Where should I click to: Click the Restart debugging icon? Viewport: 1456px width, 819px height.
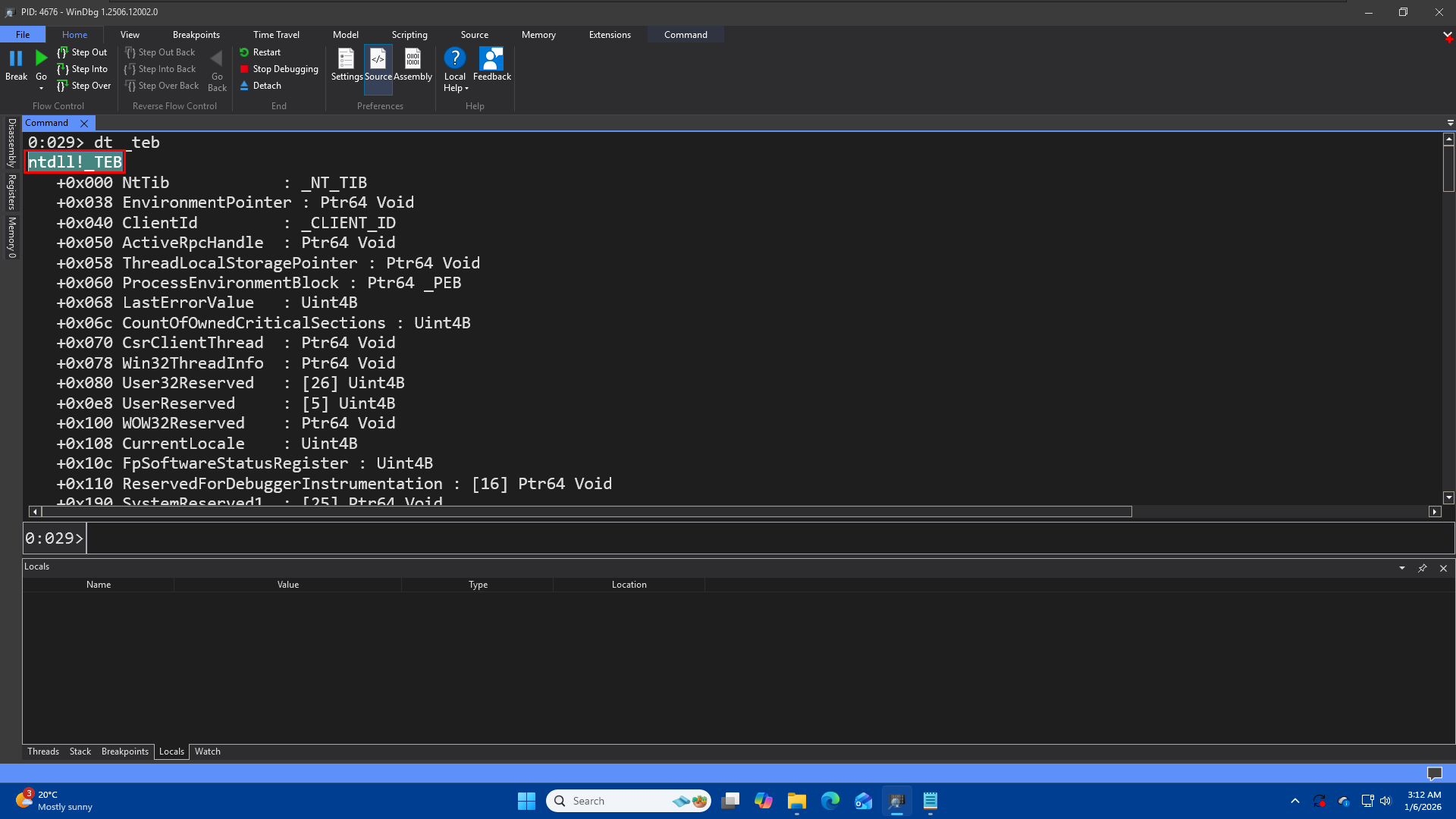pyautogui.click(x=244, y=52)
